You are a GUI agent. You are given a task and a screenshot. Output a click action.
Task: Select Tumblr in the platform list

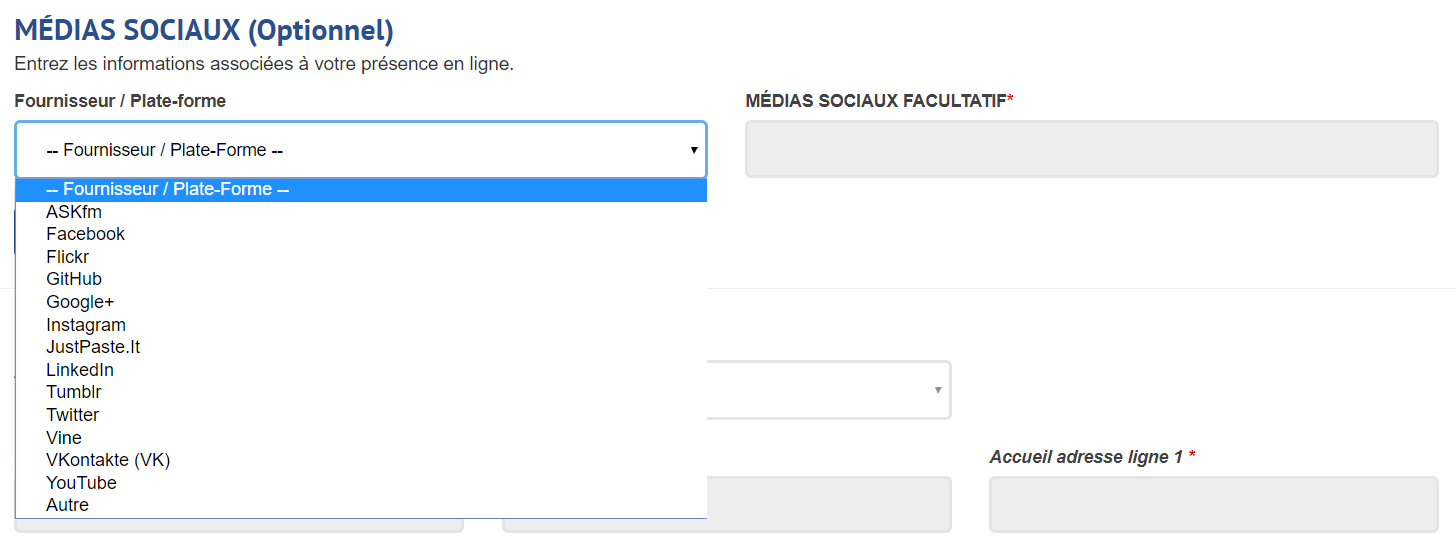(x=74, y=392)
